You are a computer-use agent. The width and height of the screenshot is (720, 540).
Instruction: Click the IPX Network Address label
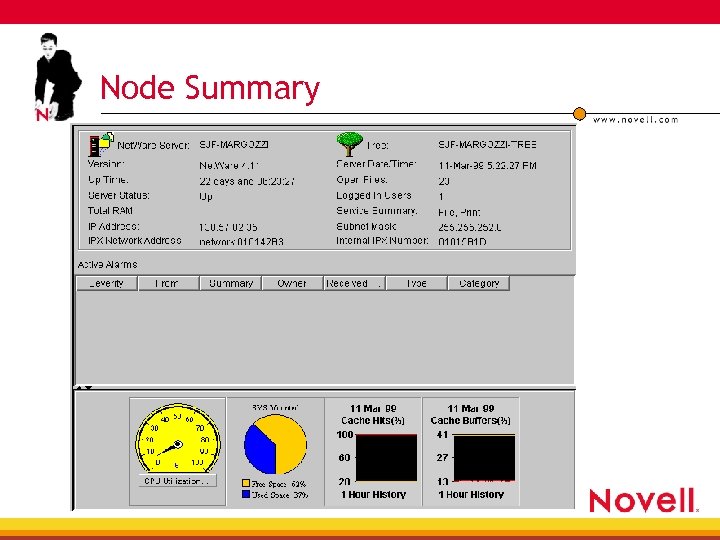[x=135, y=241]
